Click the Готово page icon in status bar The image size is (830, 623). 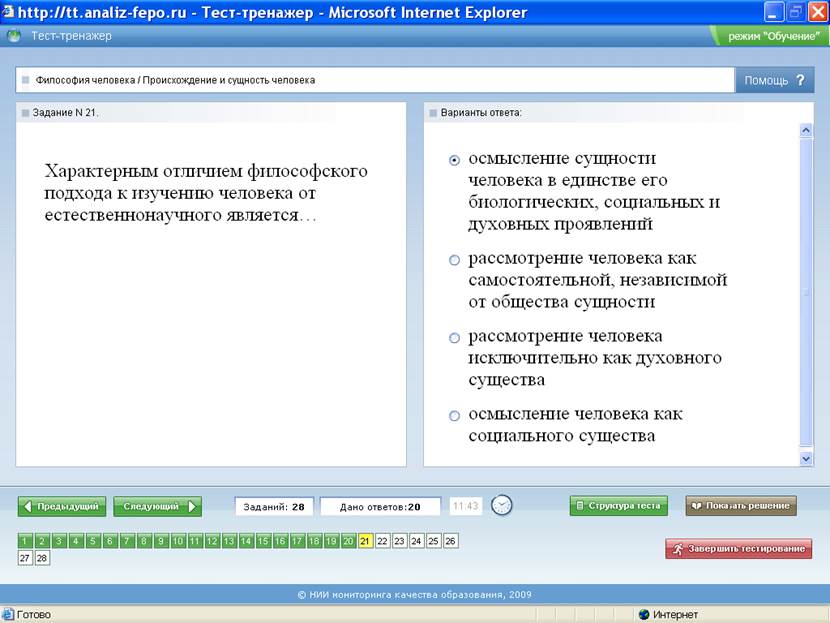click(7, 615)
